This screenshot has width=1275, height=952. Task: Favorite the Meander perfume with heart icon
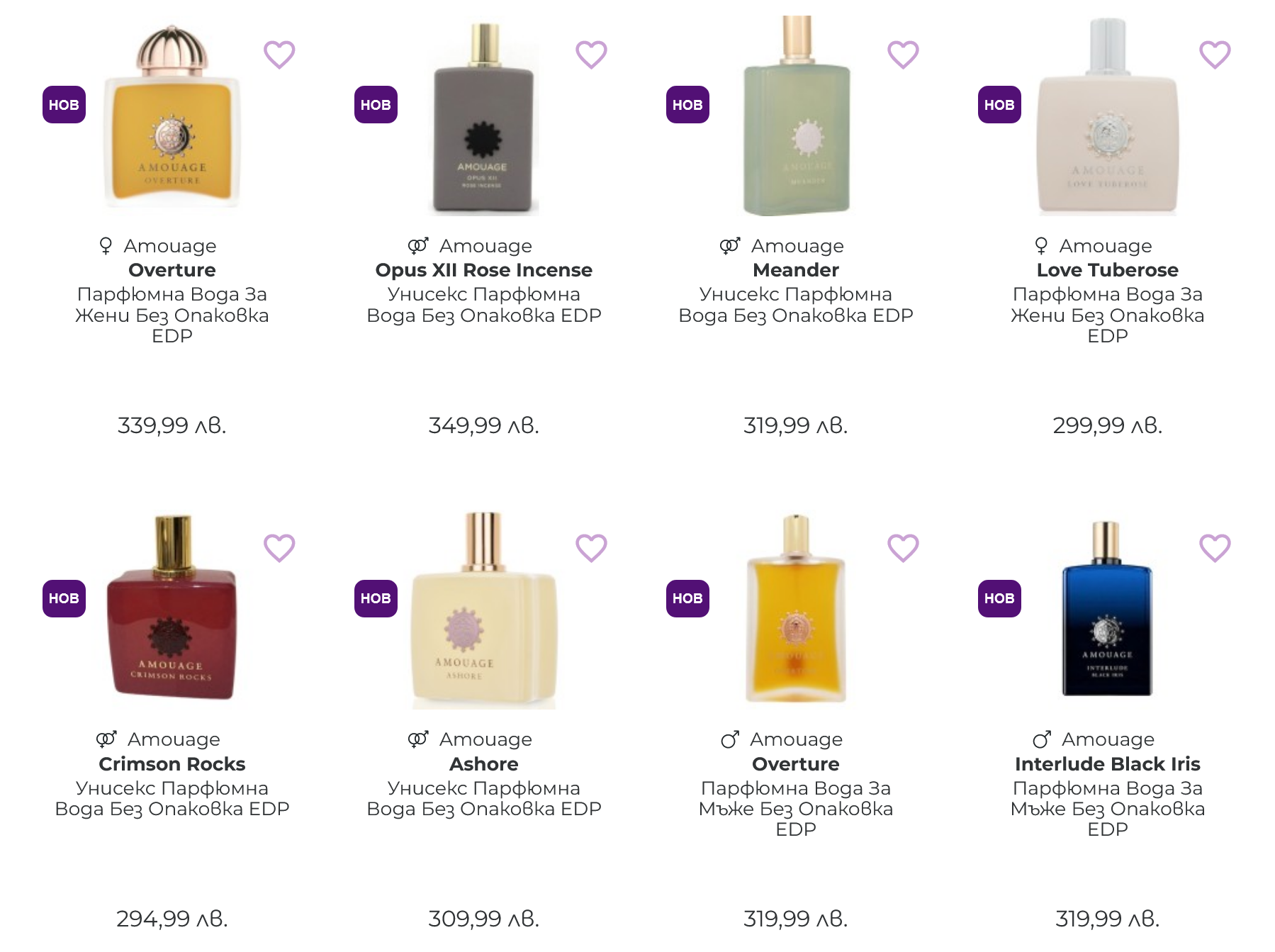click(x=903, y=55)
